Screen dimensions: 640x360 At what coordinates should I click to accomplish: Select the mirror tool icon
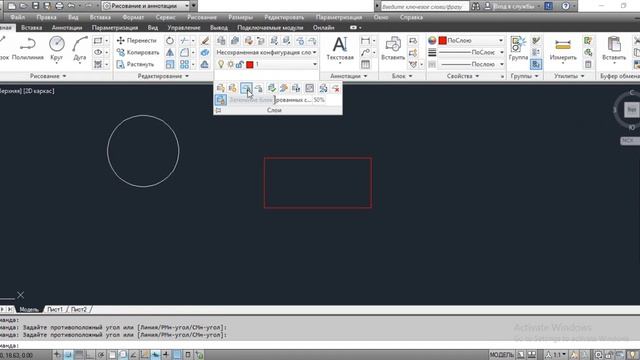(x=170, y=52)
